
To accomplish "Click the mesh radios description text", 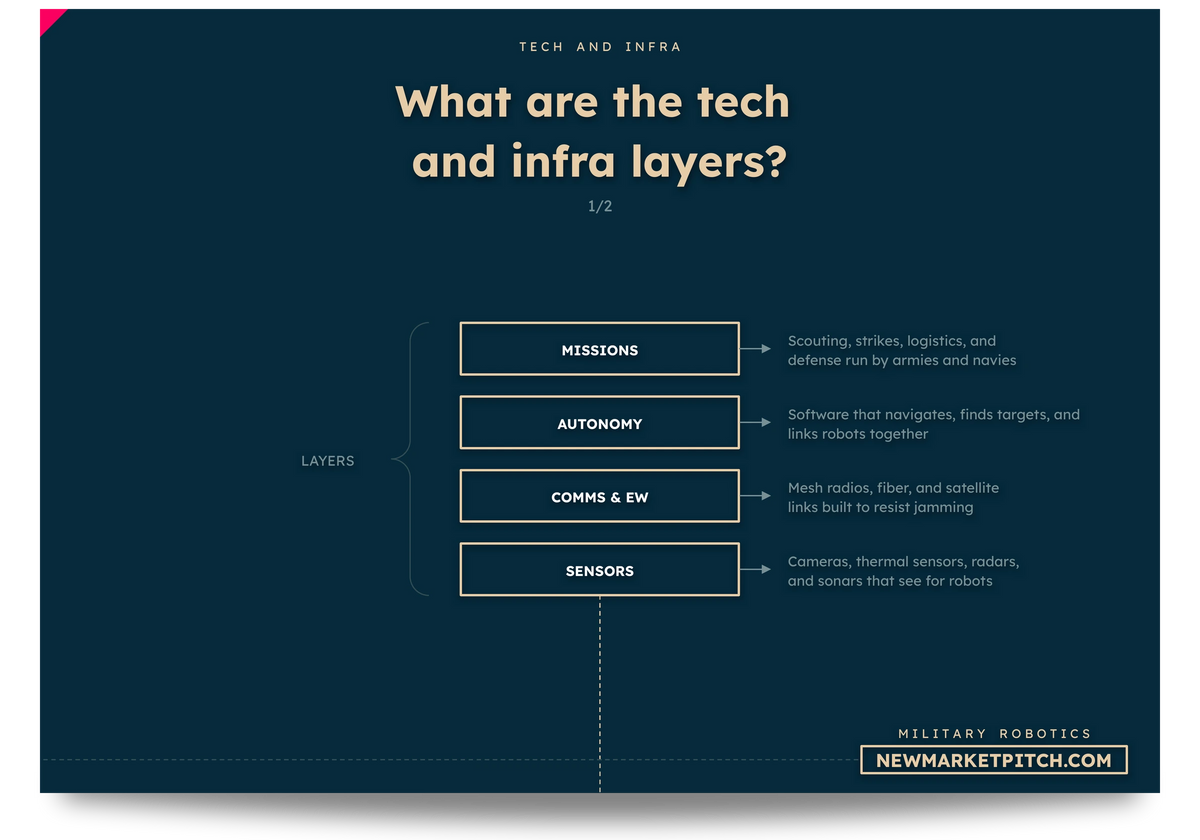I will pyautogui.click(x=893, y=497).
